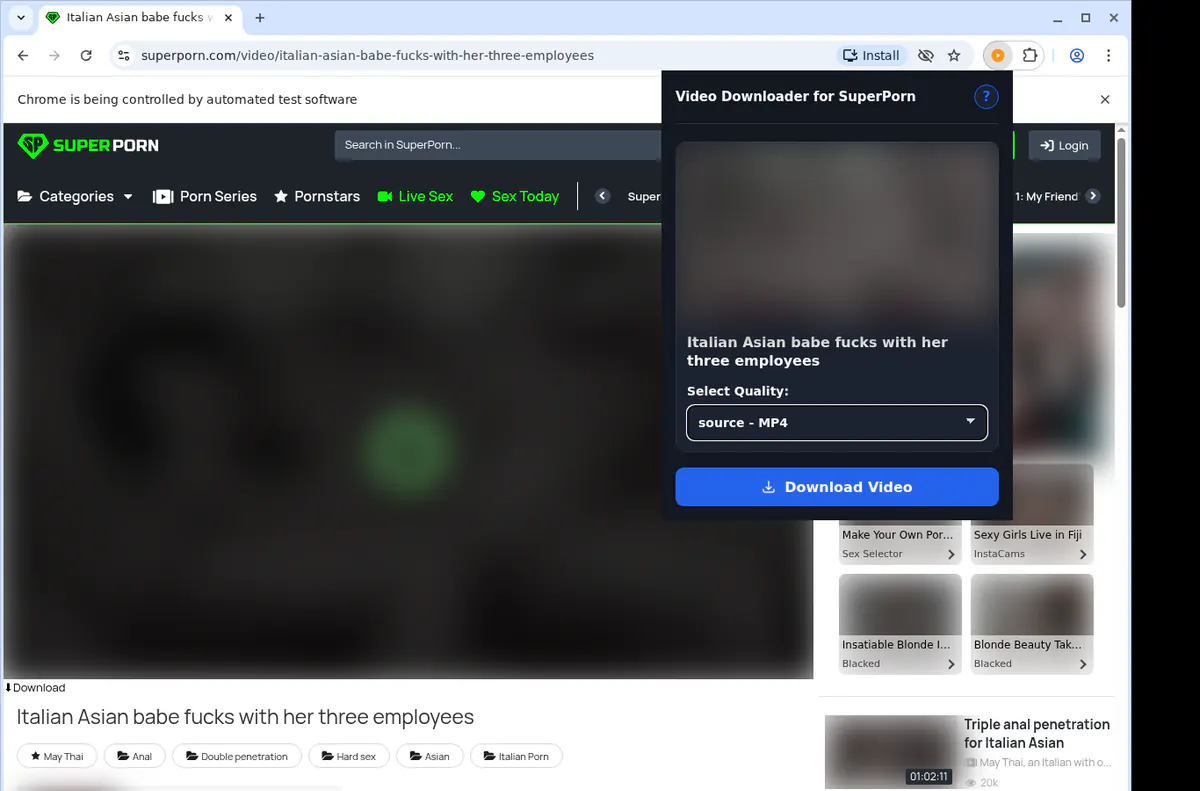Click the third-party cookies crossed-eye icon
Image resolution: width=1200 pixels, height=791 pixels.
[926, 56]
